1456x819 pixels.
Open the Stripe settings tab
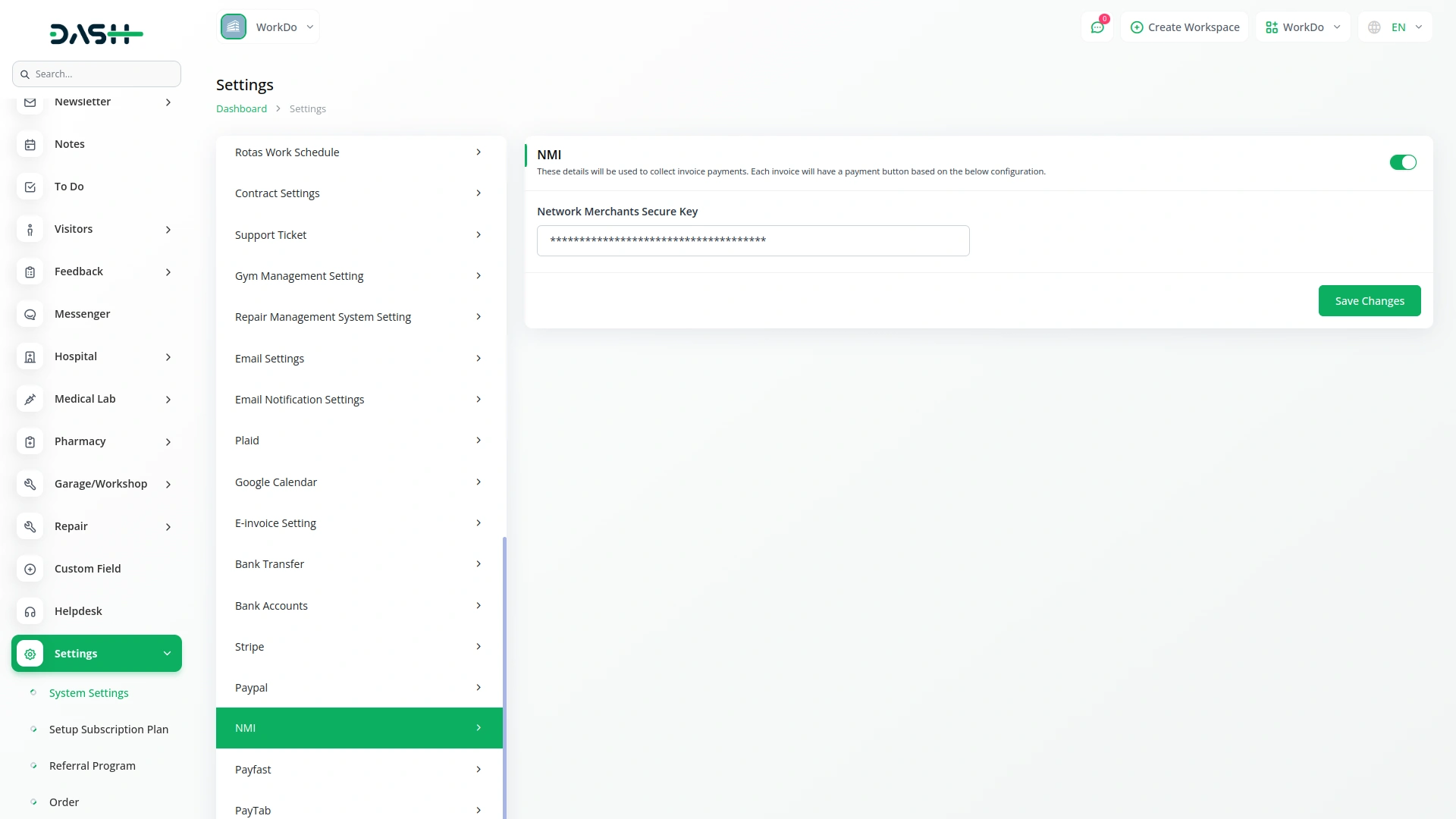(x=359, y=647)
